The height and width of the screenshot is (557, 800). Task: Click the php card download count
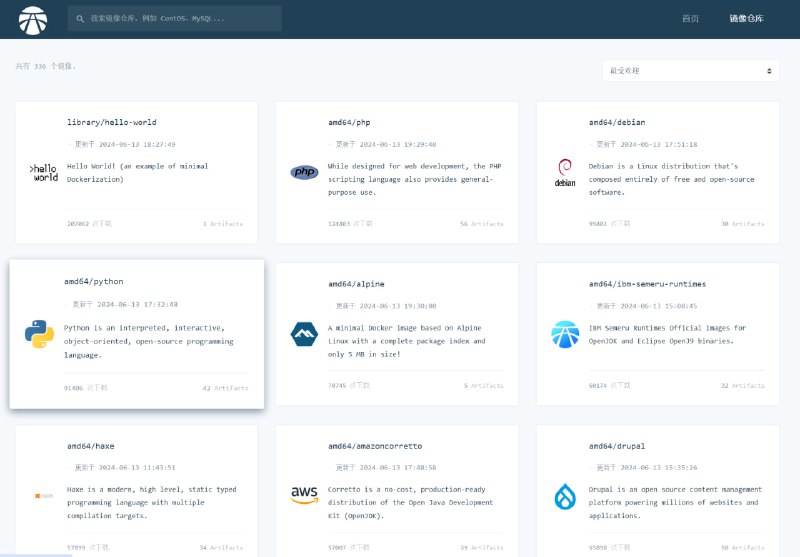click(350, 224)
